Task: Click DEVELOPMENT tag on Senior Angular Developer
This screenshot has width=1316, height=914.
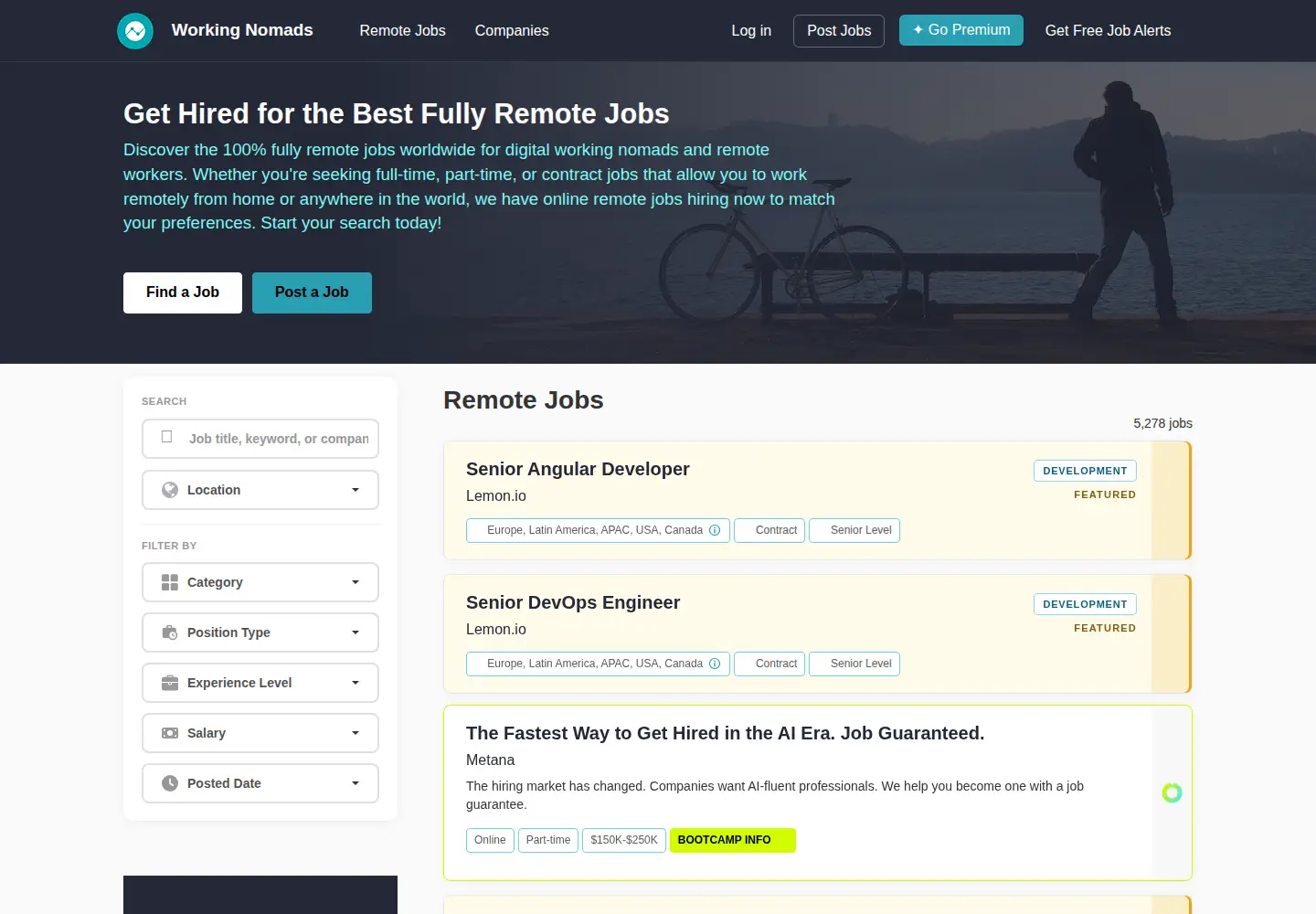Action: [x=1085, y=471]
